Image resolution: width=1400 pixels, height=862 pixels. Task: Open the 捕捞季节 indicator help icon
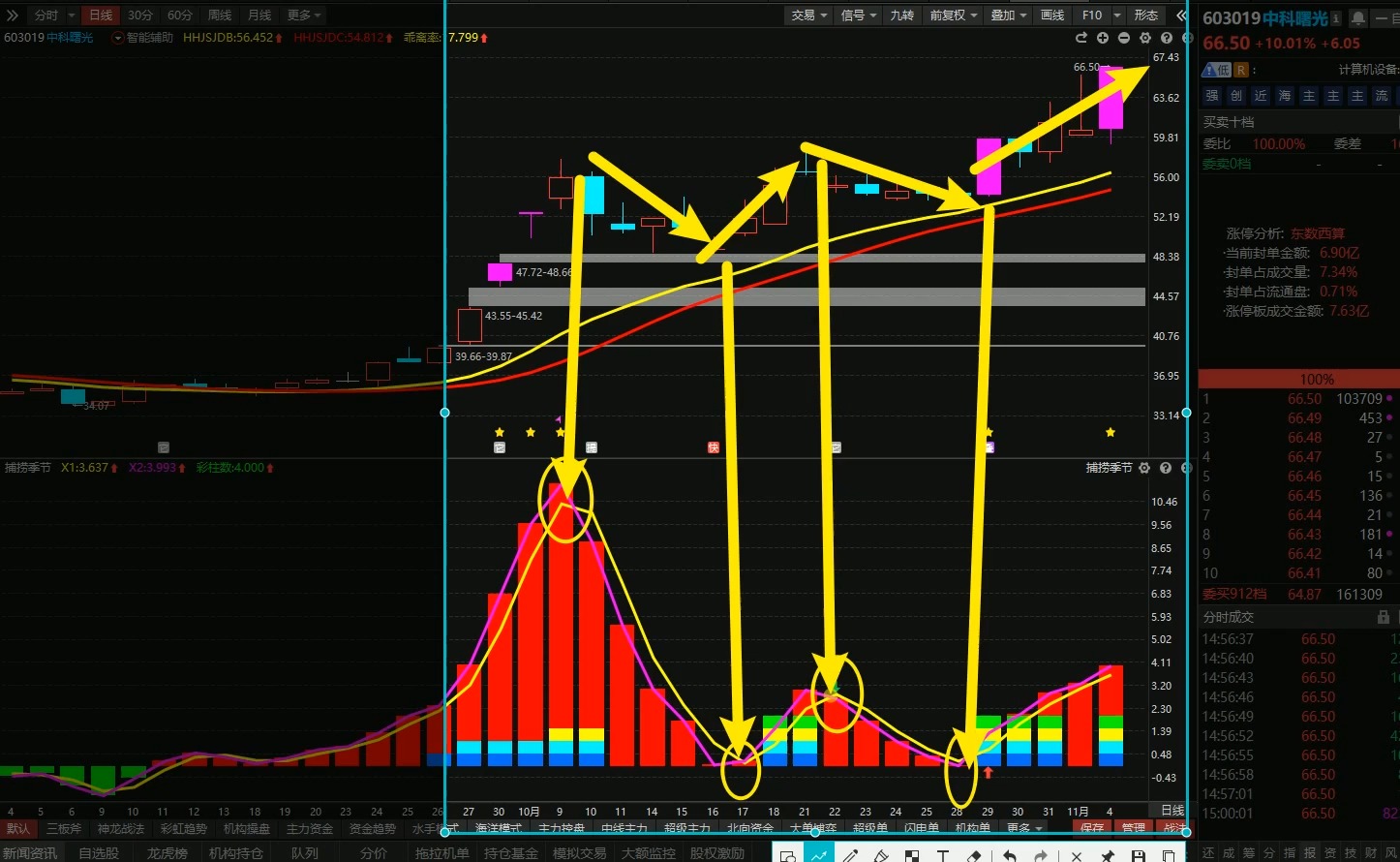1166,468
